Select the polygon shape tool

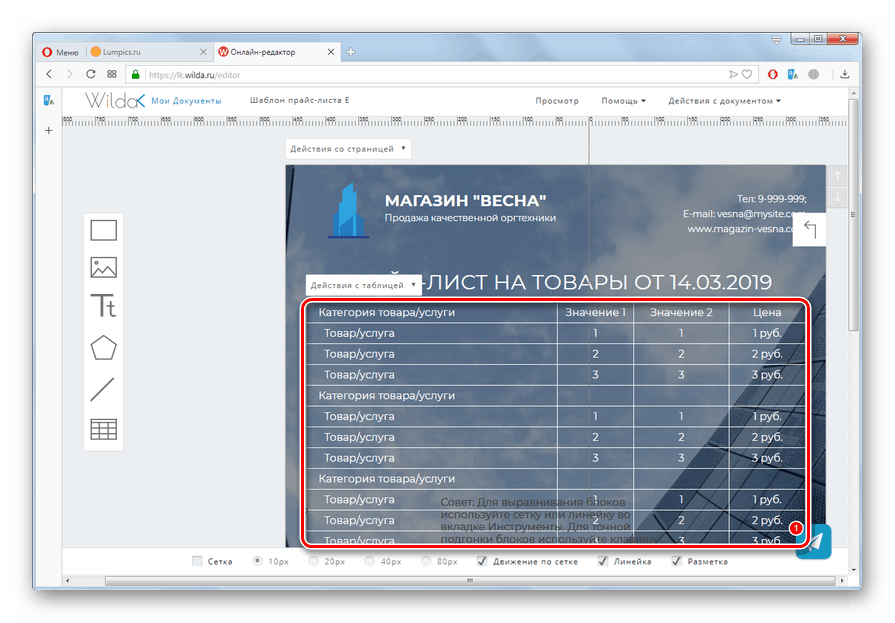click(x=103, y=347)
